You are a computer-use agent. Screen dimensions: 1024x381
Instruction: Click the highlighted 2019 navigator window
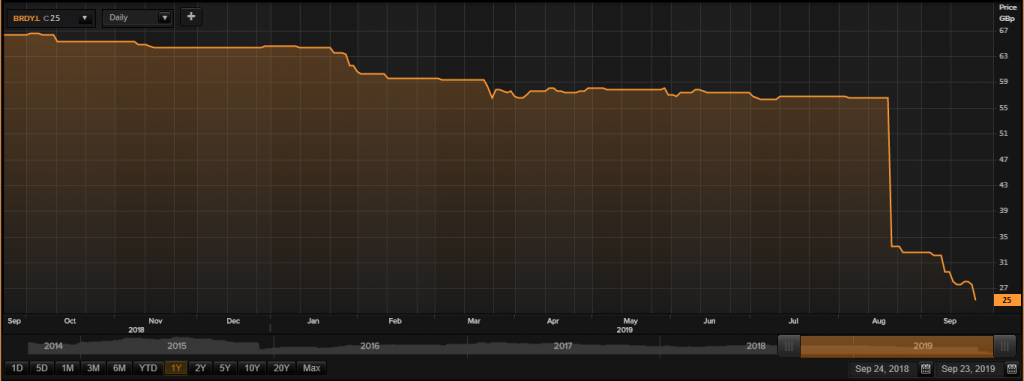897,346
